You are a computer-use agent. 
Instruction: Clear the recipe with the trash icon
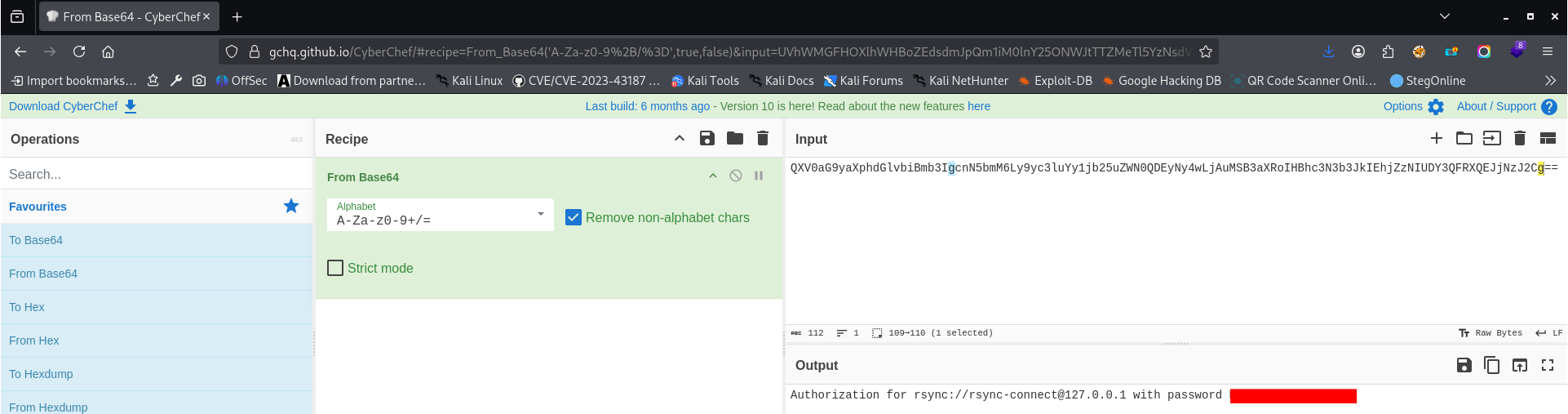pyautogui.click(x=762, y=139)
